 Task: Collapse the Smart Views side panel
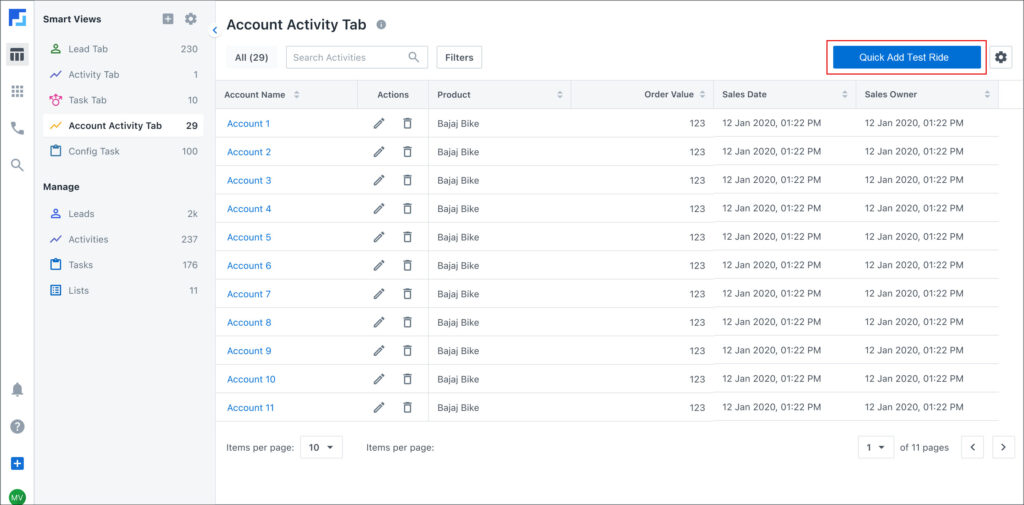click(215, 31)
